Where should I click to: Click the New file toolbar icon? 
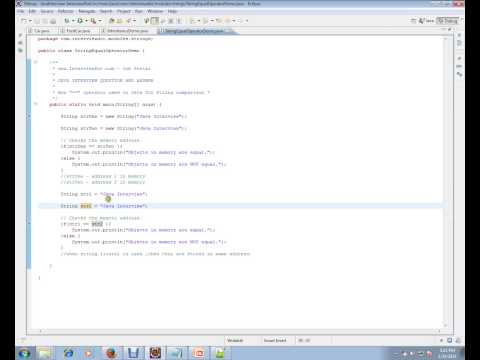click(24, 21)
